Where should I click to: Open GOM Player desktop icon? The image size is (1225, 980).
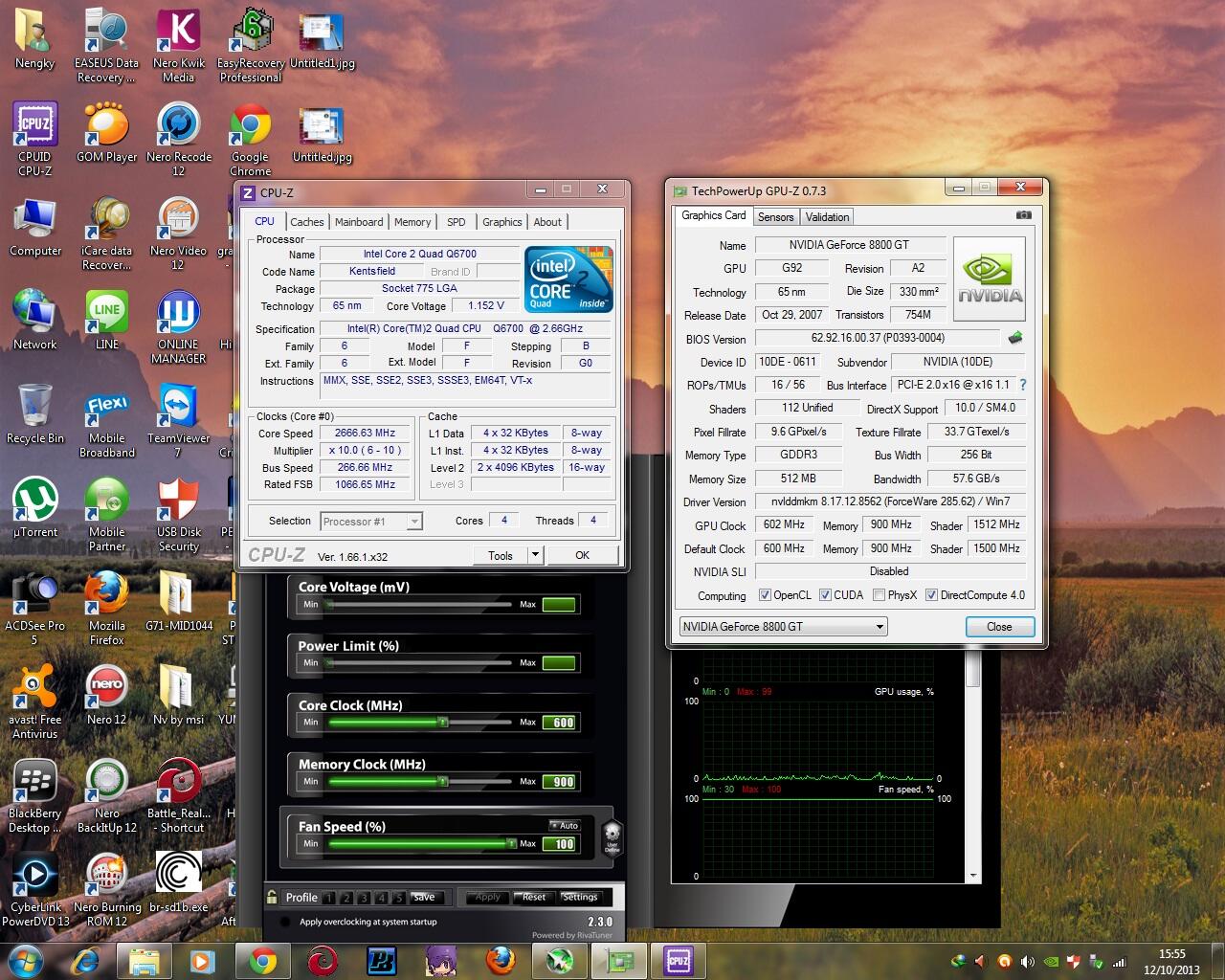pos(107,134)
